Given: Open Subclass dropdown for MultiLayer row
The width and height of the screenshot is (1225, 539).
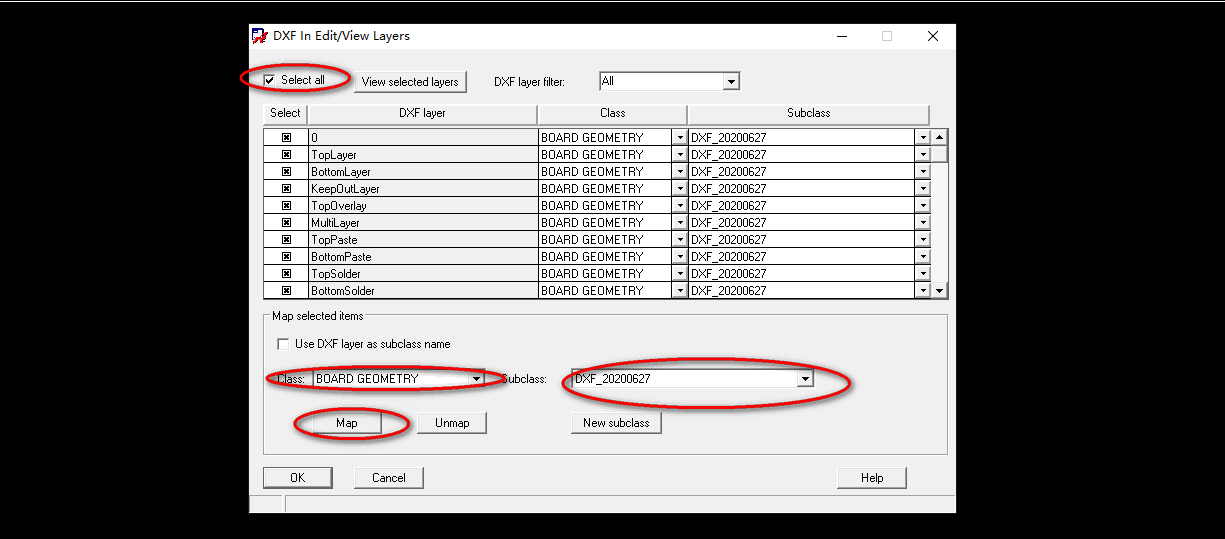Looking at the screenshot, I should point(922,223).
